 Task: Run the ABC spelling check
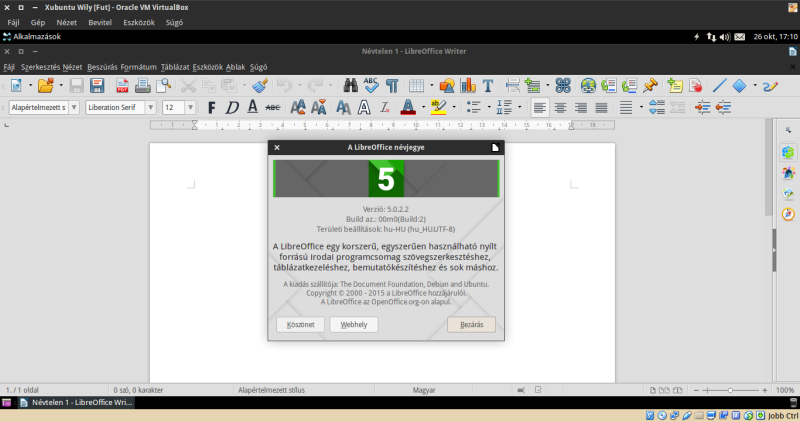pos(371,85)
